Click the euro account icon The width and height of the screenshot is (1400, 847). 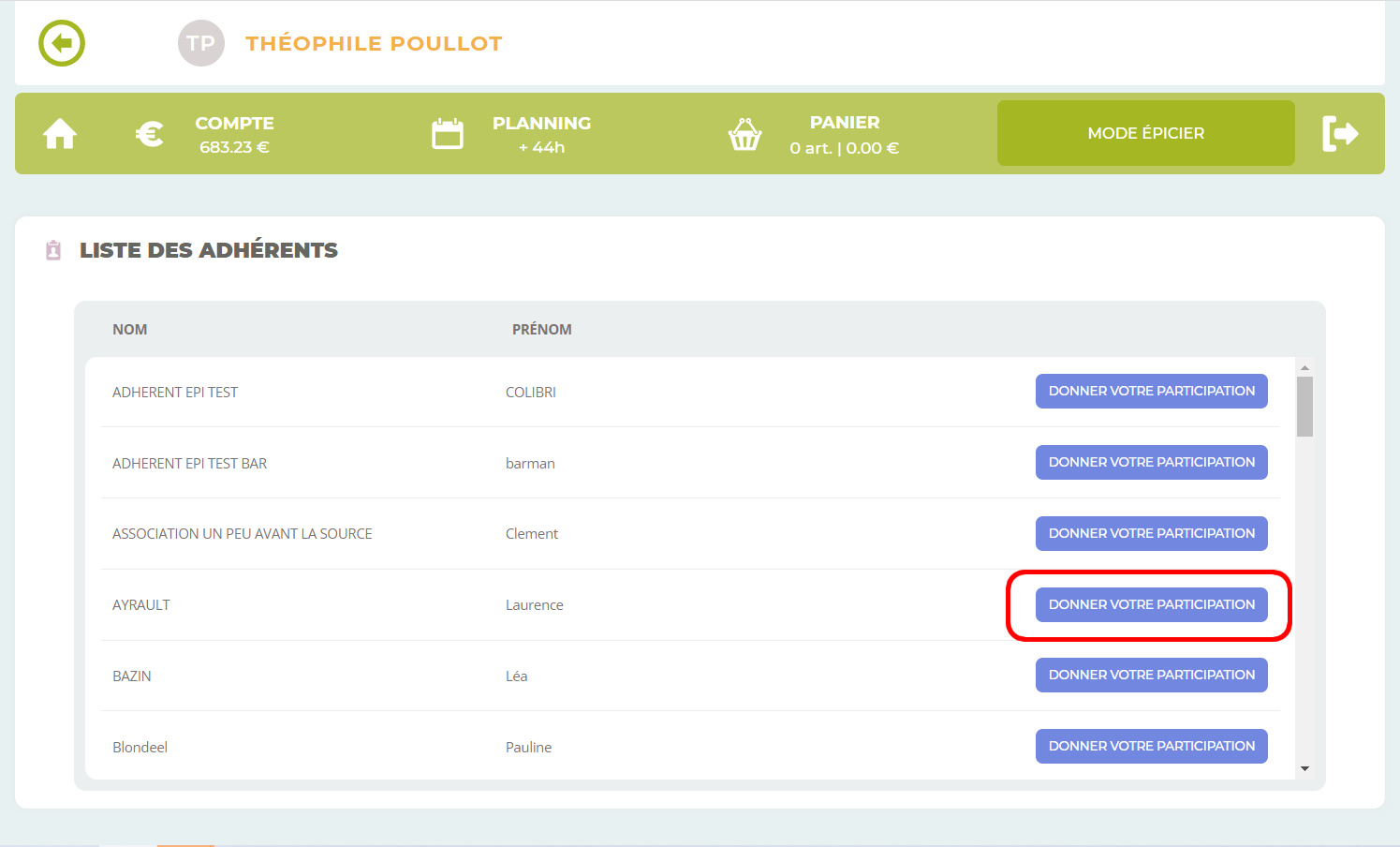point(150,134)
